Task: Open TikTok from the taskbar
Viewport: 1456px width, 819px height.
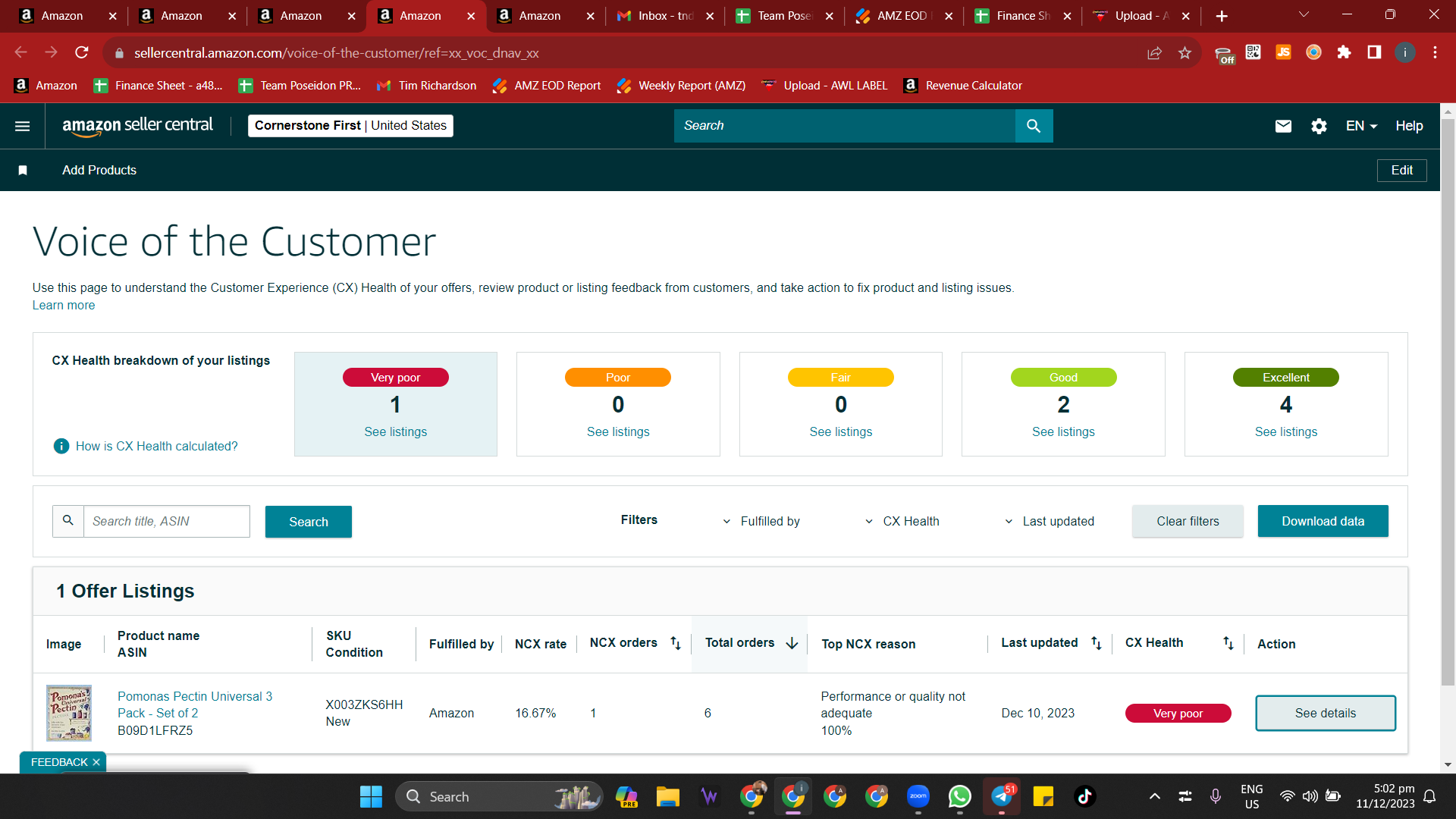Action: (x=1084, y=796)
